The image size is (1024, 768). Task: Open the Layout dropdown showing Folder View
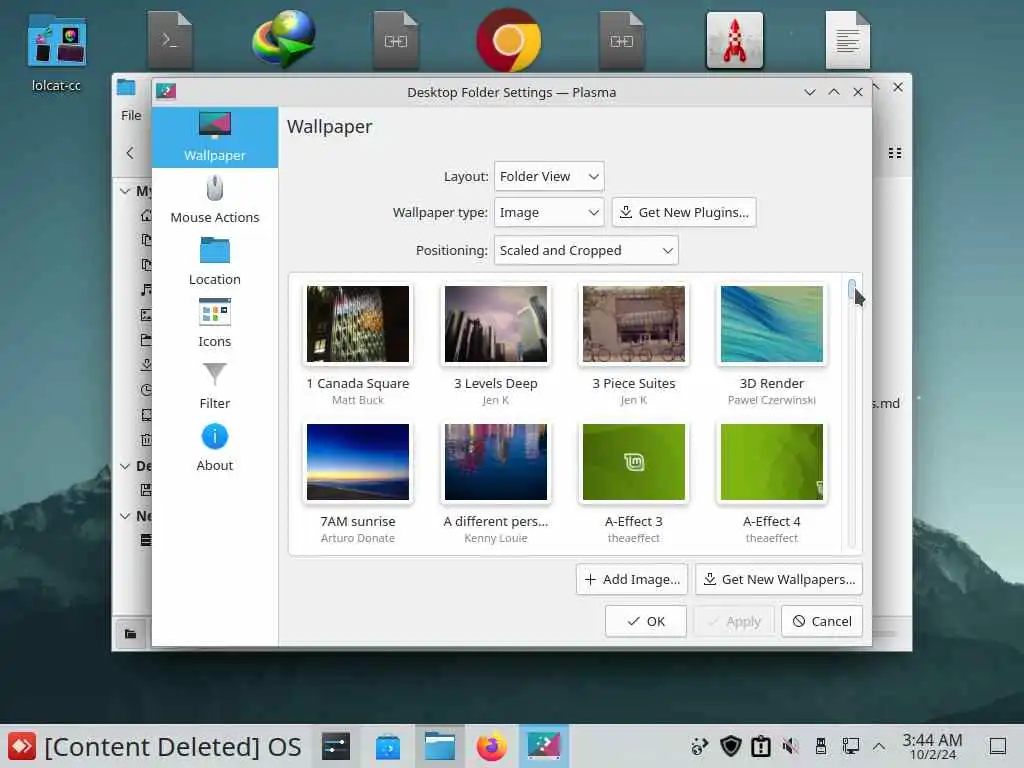click(549, 176)
